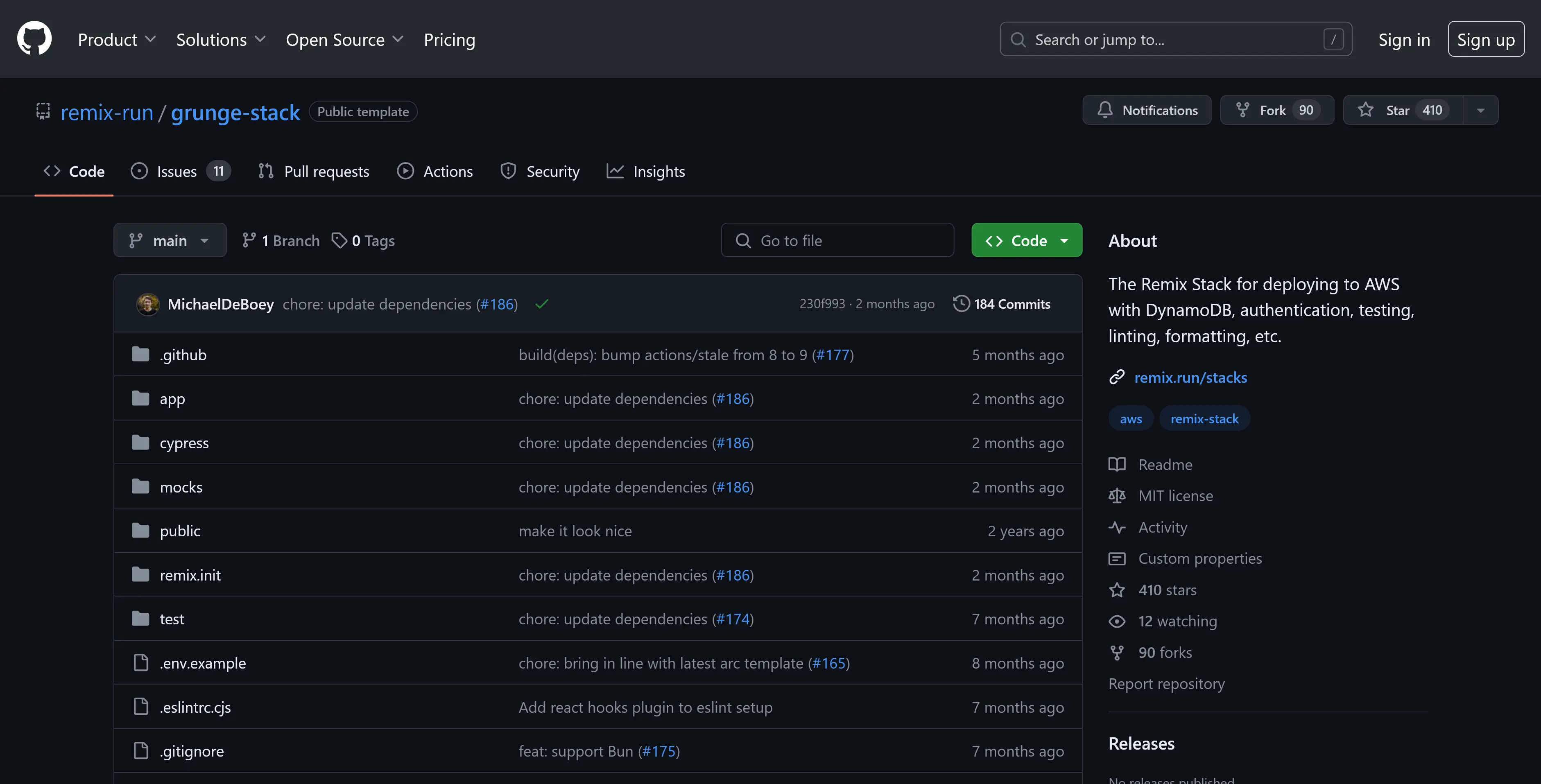Open the .env.example file
The height and width of the screenshot is (784, 1541).
[203, 662]
